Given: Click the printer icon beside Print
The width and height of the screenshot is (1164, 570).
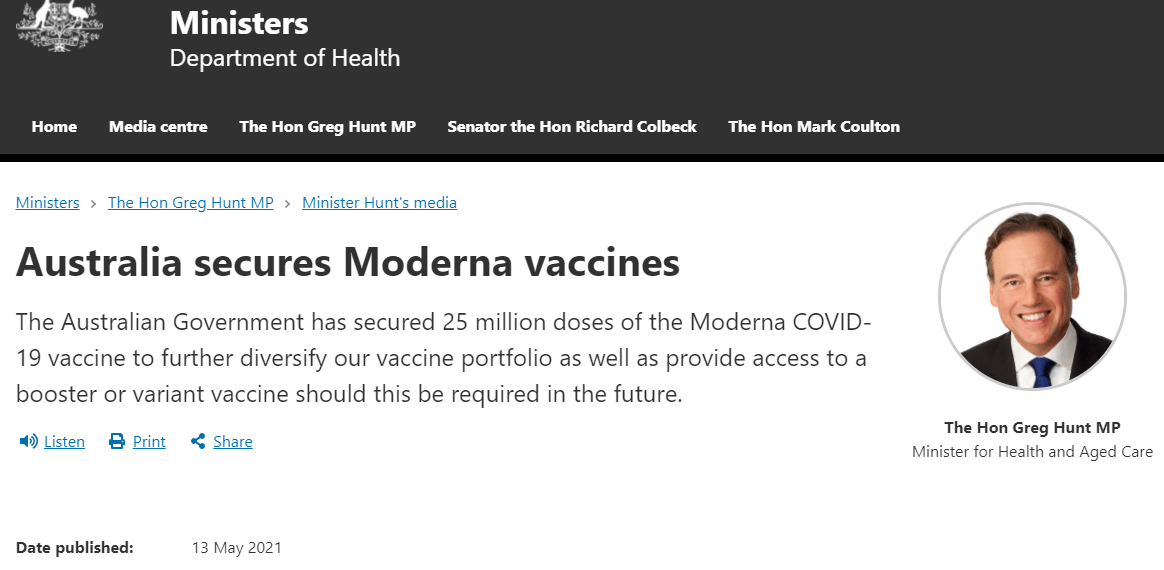Looking at the screenshot, I should (117, 442).
